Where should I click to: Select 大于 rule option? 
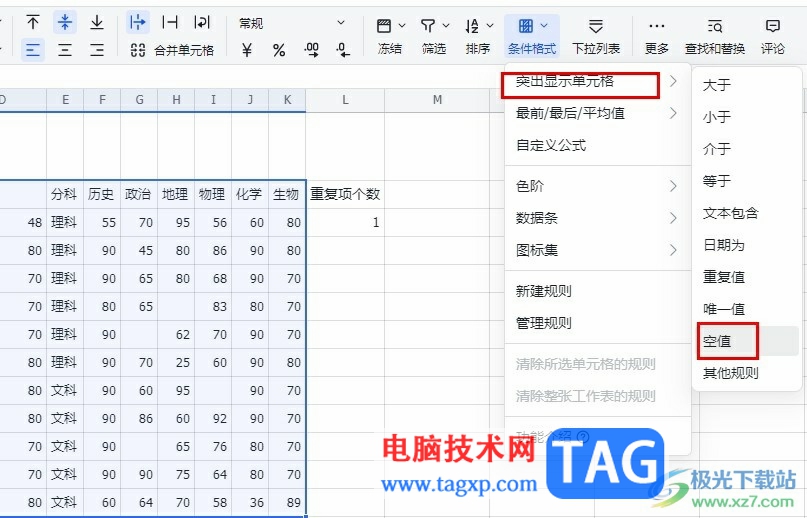tap(747, 85)
